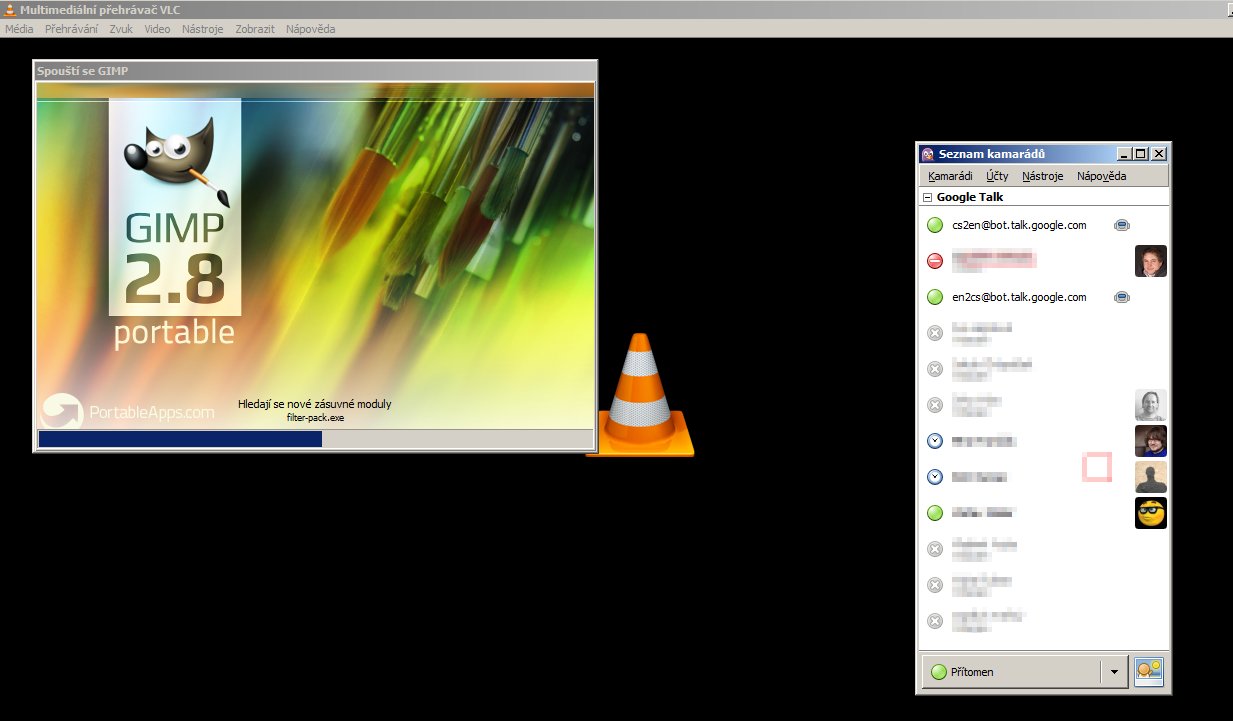This screenshot has height=721, width=1233.
Task: Click the 'filter-pack.exe' loading text
Action: click(x=315, y=418)
